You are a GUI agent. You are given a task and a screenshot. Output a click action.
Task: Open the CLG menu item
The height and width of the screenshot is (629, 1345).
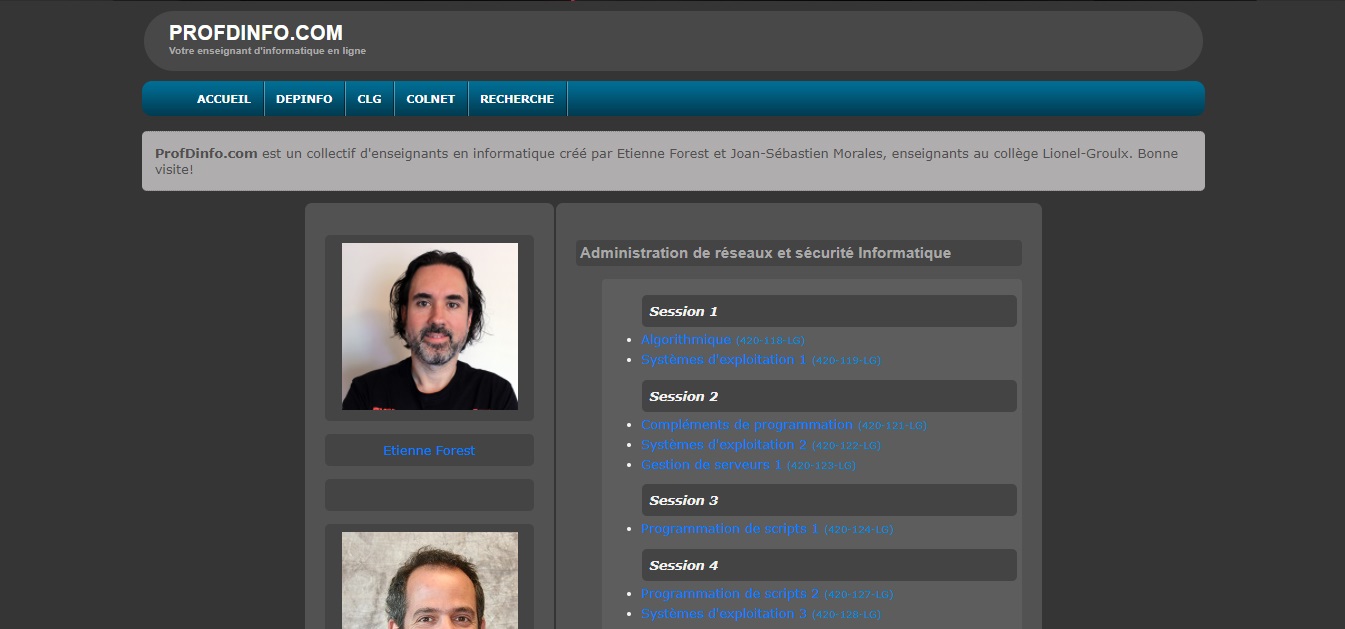coord(370,99)
